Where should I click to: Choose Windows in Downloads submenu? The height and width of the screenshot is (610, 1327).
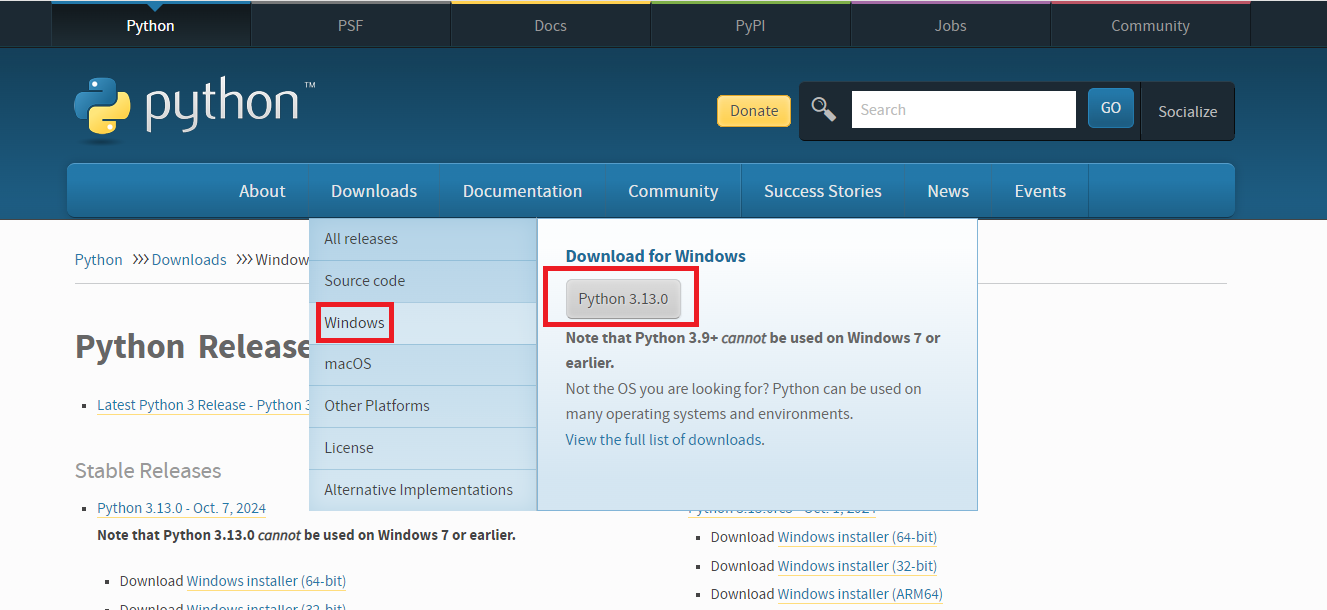pyautogui.click(x=423, y=323)
